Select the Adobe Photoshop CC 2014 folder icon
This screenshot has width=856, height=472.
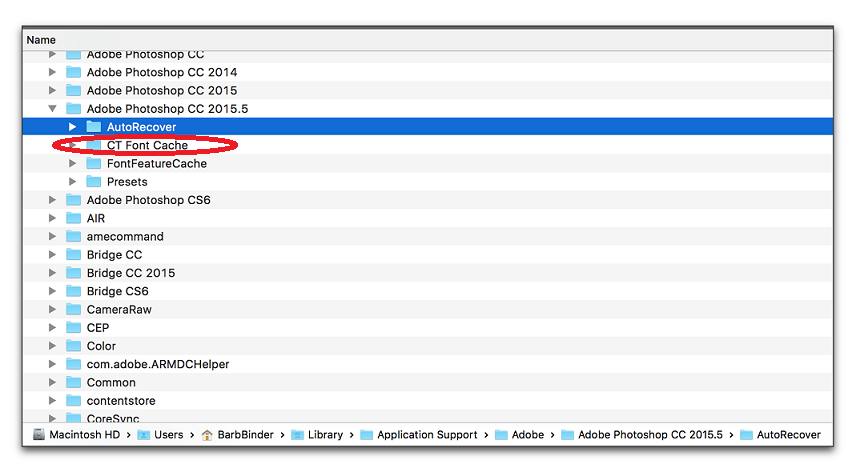tap(73, 72)
